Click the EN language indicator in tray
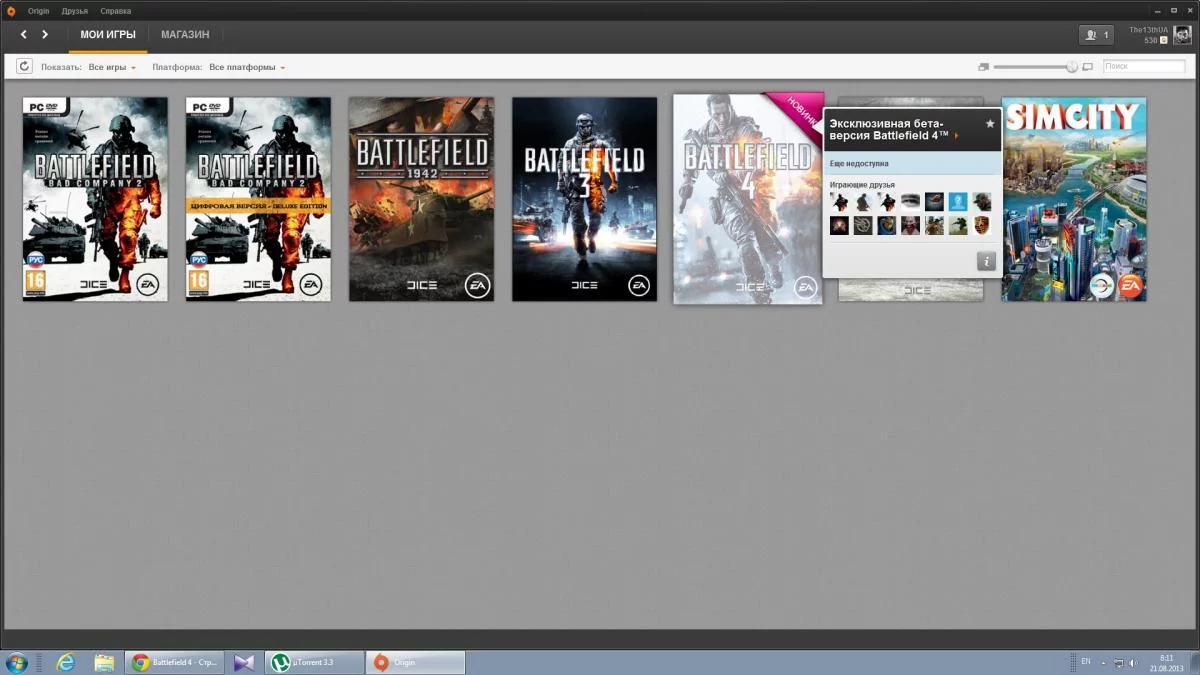1200x675 pixels. pos(1086,661)
